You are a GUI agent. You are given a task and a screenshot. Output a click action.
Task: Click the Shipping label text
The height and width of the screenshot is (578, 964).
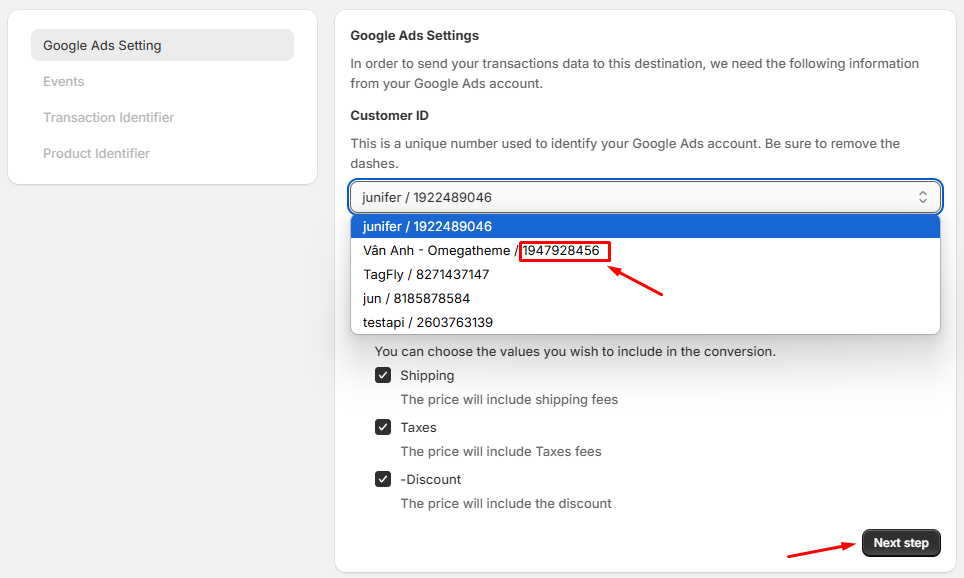pos(427,375)
